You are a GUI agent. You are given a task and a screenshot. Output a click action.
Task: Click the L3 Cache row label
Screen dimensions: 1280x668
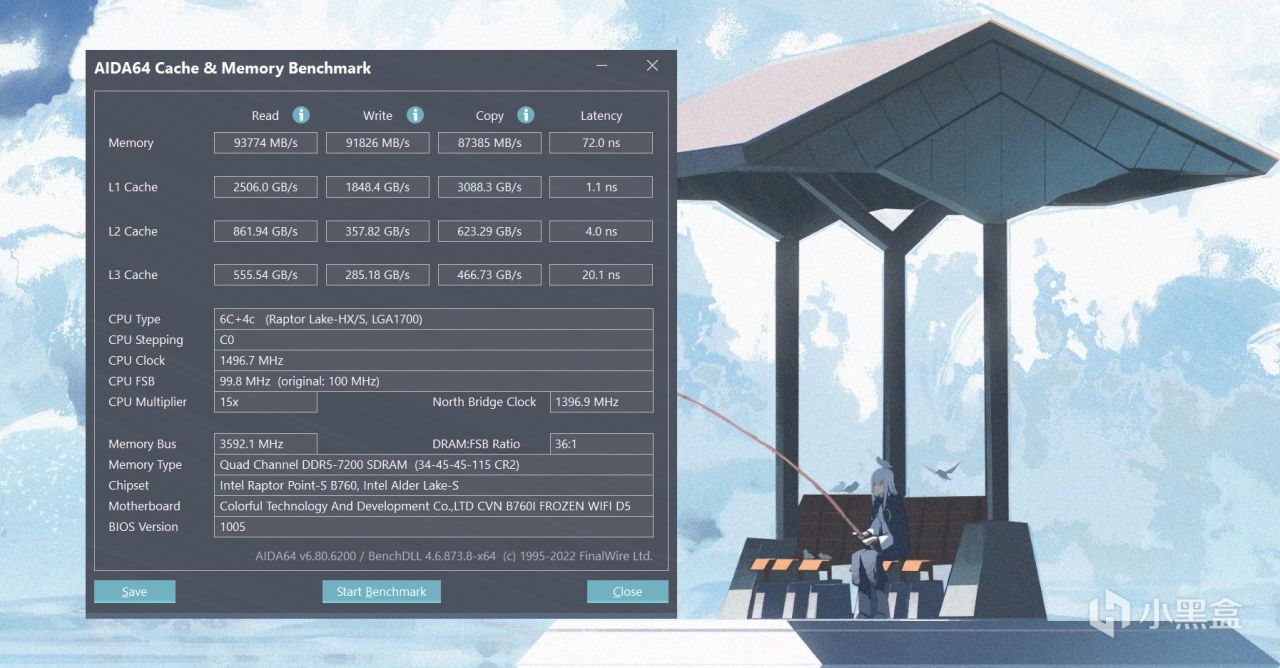pyautogui.click(x=133, y=275)
